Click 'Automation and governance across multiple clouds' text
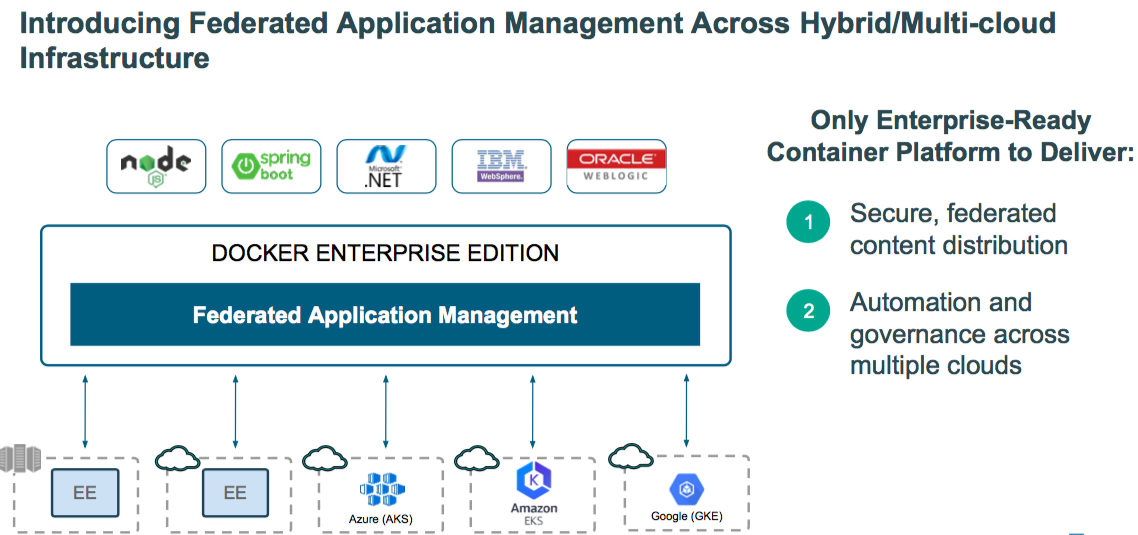The image size is (1138, 535). pos(959,333)
